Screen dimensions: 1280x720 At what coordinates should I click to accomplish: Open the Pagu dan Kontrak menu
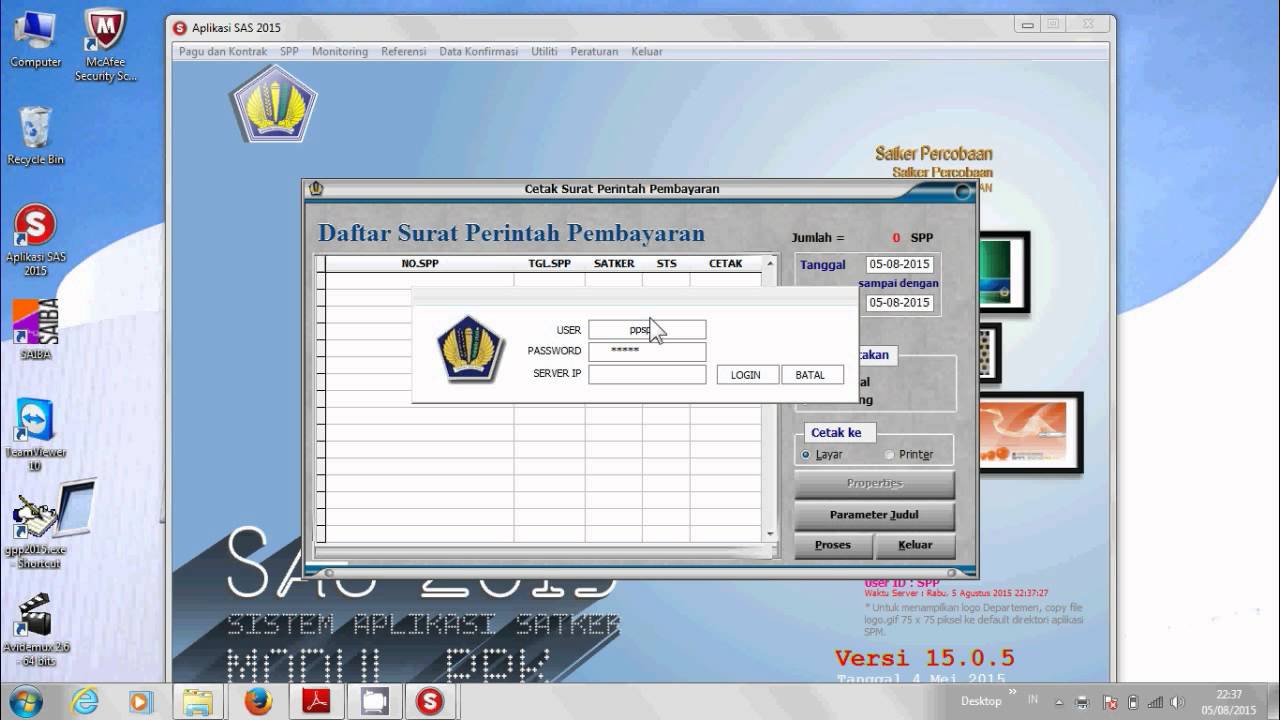point(223,51)
